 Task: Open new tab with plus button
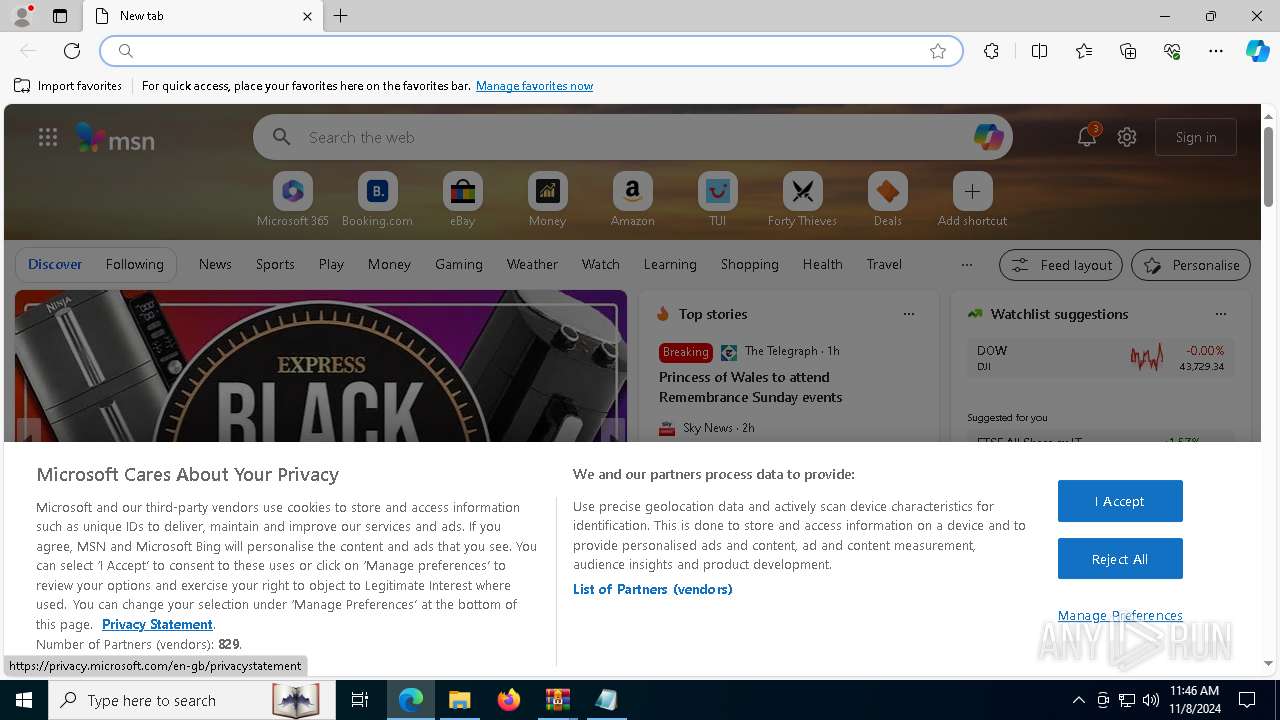(340, 16)
